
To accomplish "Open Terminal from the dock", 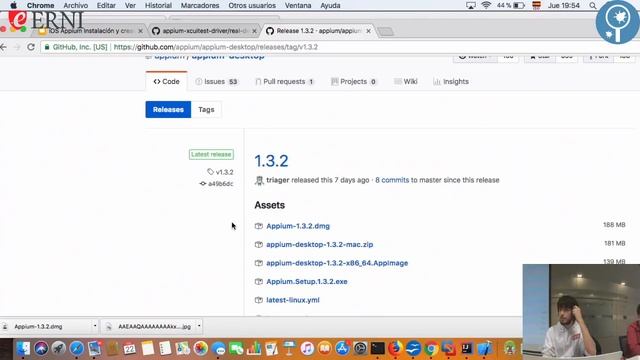I will 378,349.
